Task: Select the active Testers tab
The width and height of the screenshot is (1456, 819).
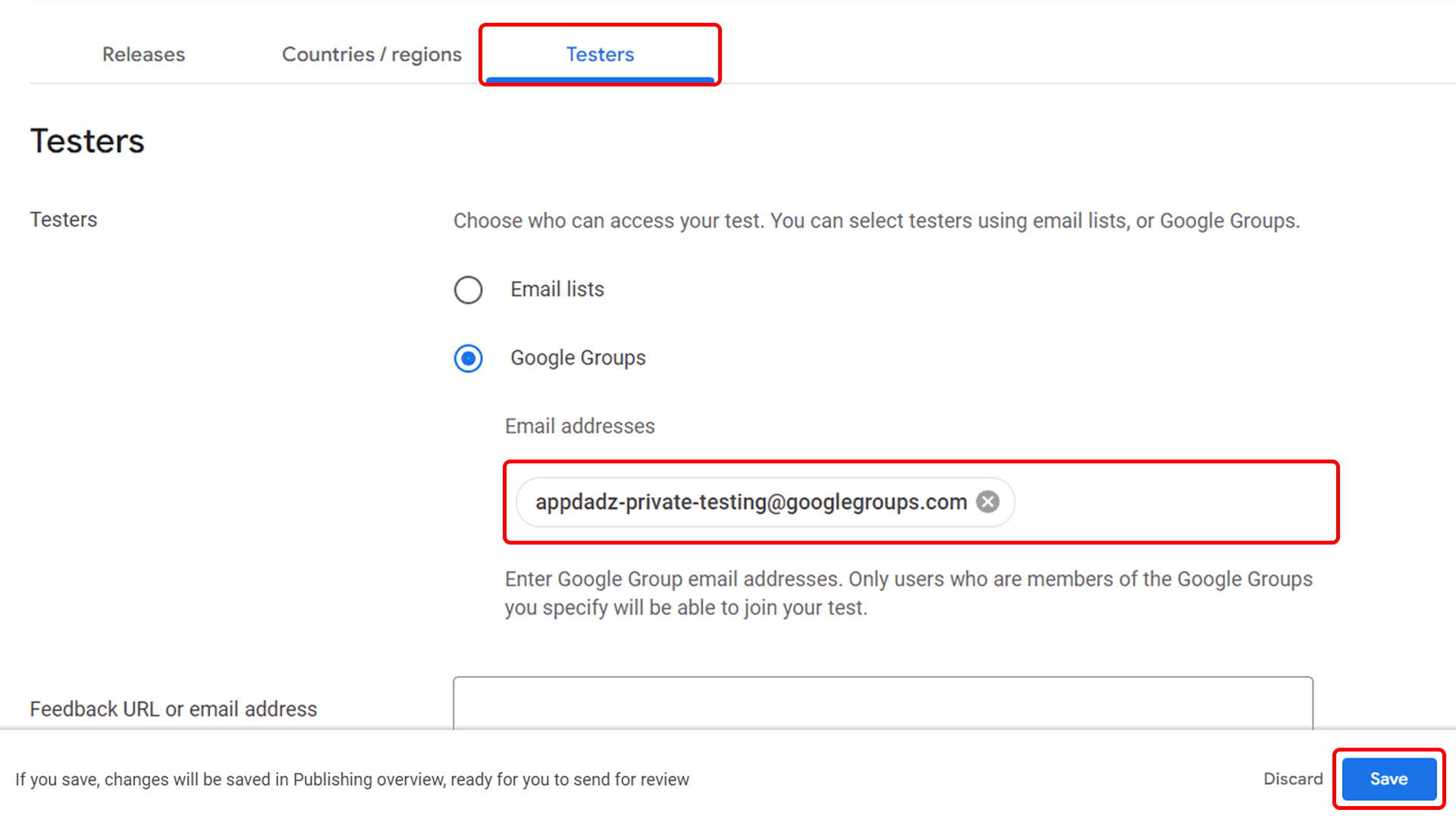Action: point(600,54)
